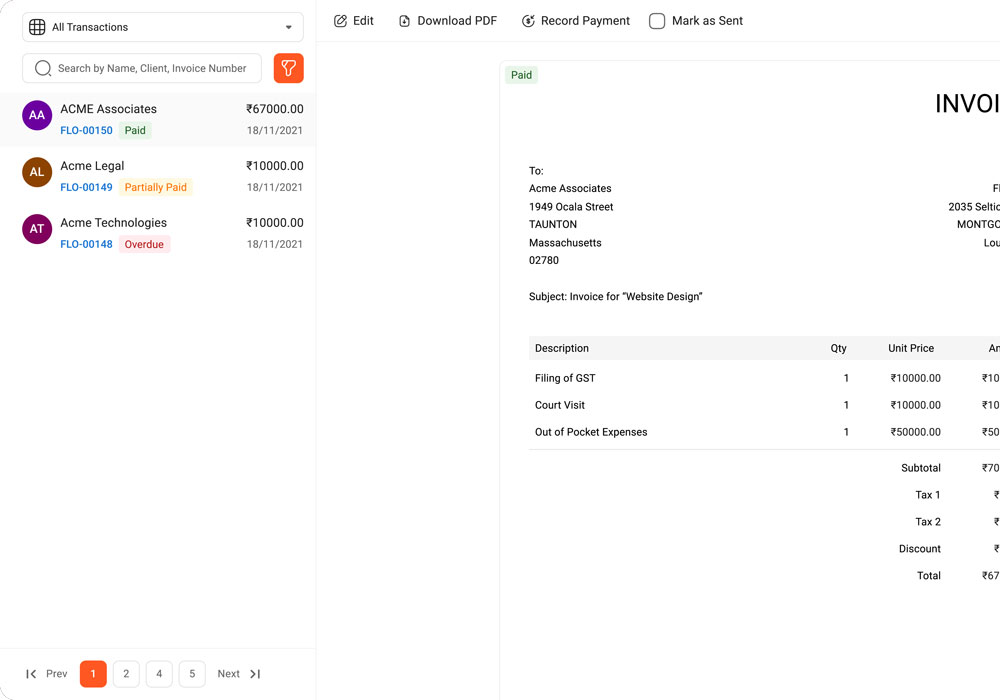Screen dimensions: 1000x700
Task: Click ₹67000.00 amount in list
Action: coord(275,109)
